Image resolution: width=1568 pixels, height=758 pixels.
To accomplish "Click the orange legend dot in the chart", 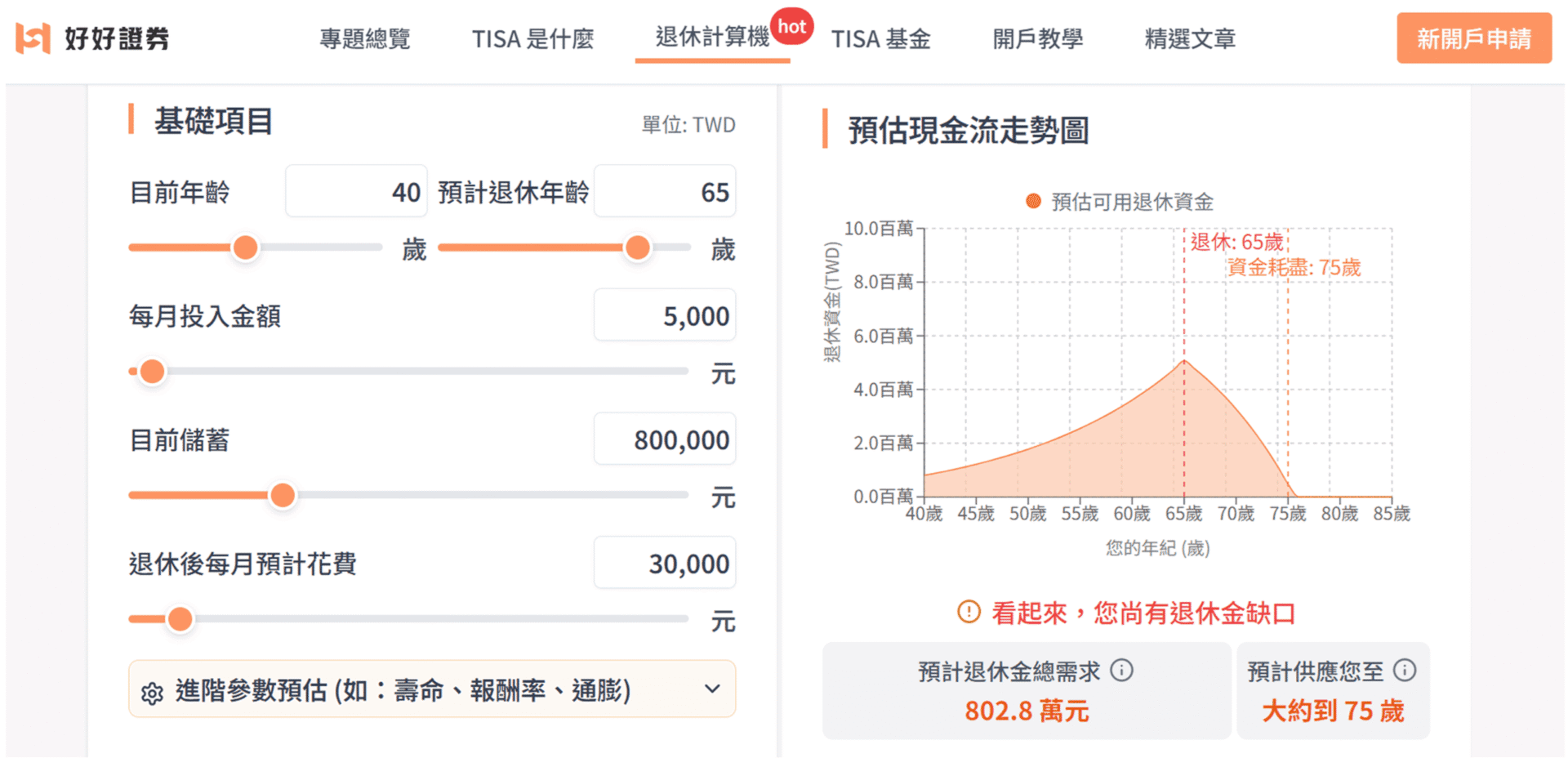I will 1031,198.
